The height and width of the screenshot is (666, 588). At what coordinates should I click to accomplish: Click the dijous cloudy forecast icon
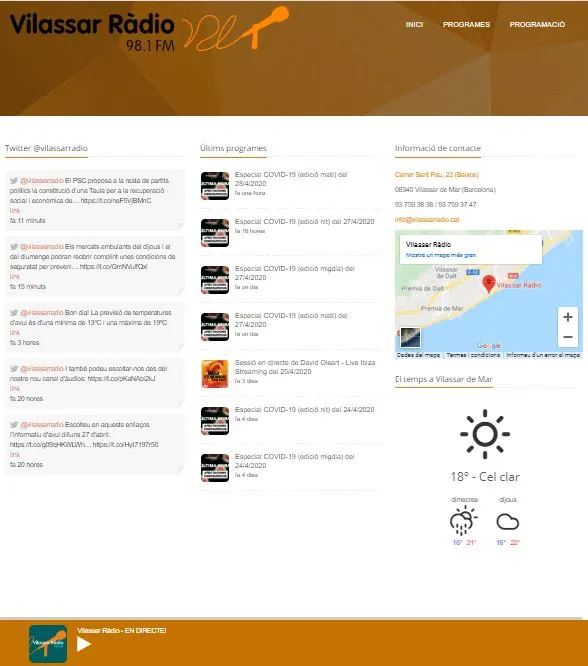pyautogui.click(x=508, y=522)
